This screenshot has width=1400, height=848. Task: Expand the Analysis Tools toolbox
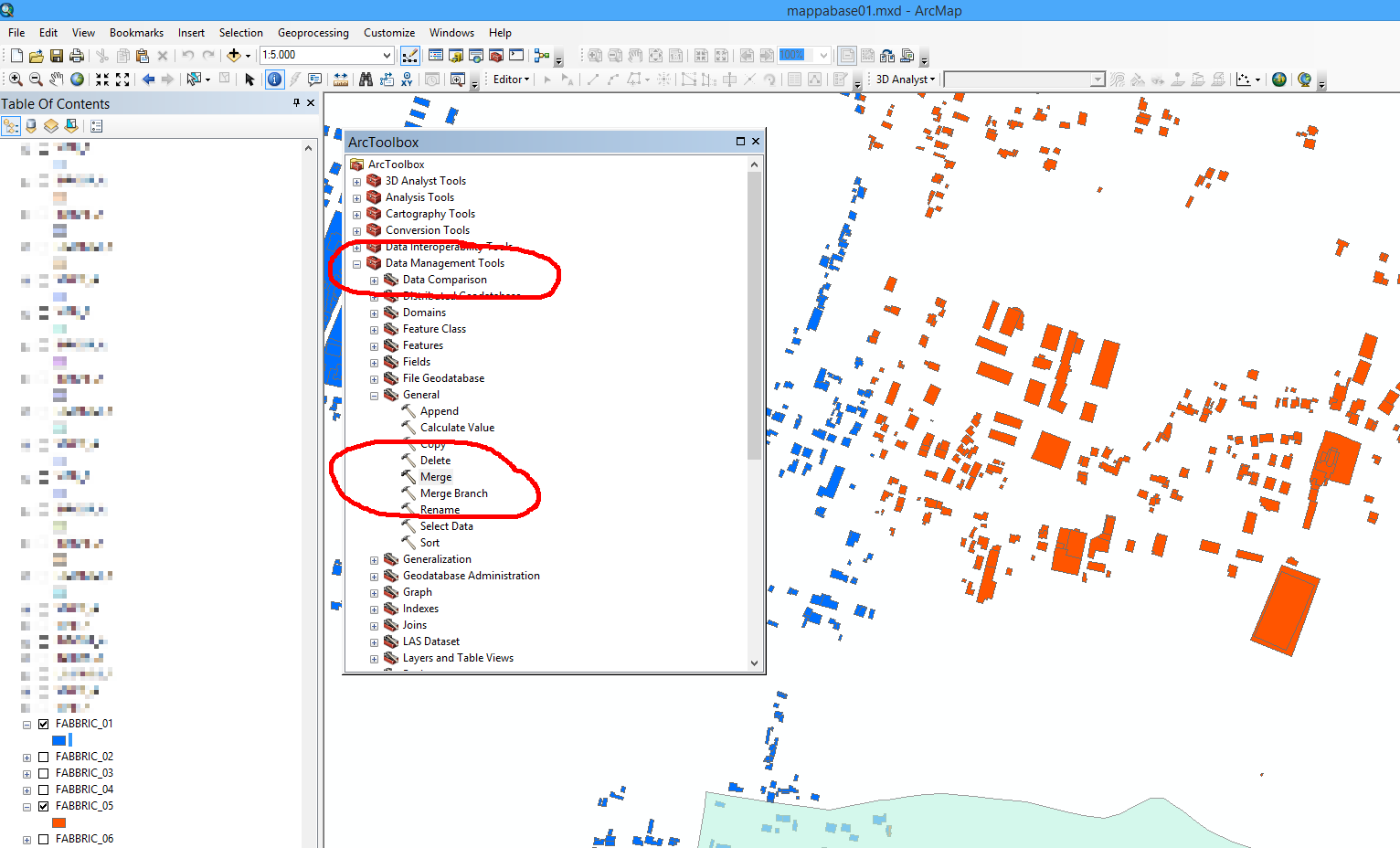357,197
